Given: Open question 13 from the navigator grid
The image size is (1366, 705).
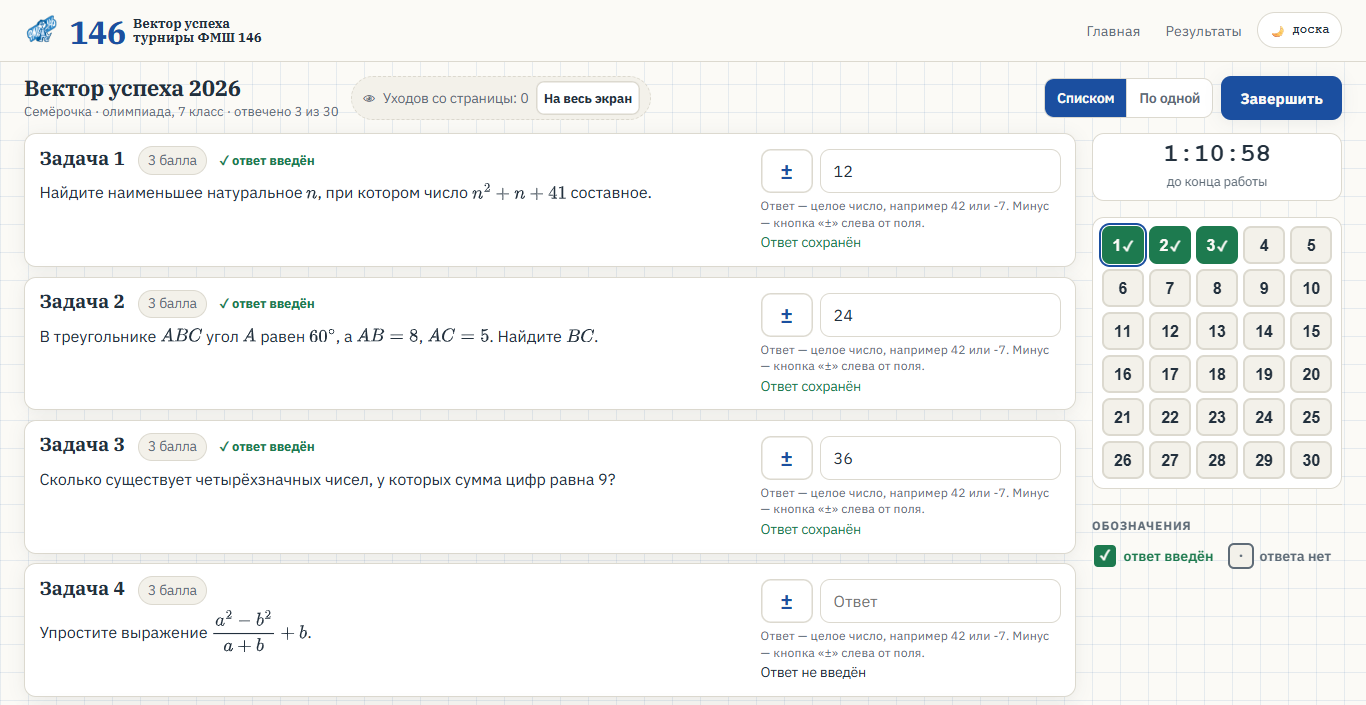Looking at the screenshot, I should [x=1217, y=331].
